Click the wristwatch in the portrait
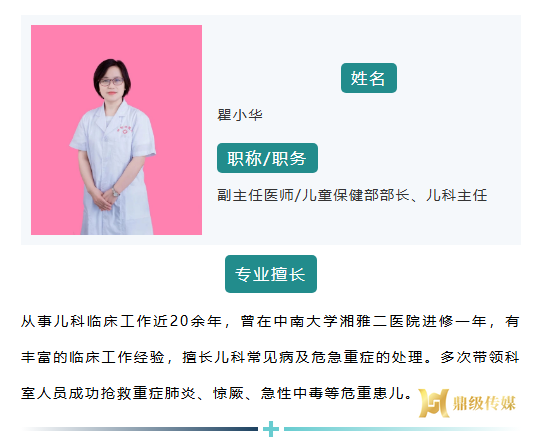Screen dimensions: 542x442 115,192
